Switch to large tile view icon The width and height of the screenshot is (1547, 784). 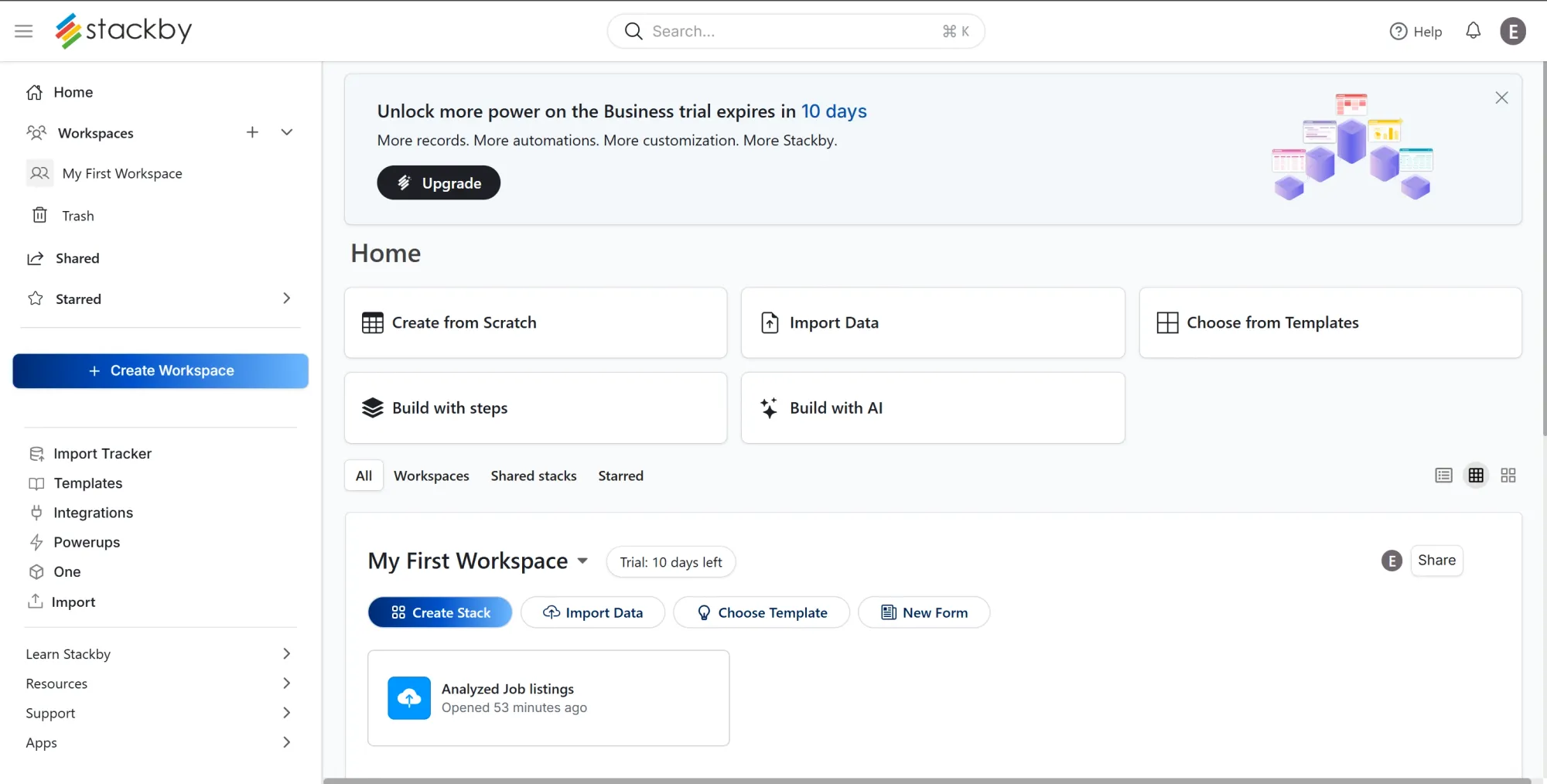tap(1508, 476)
